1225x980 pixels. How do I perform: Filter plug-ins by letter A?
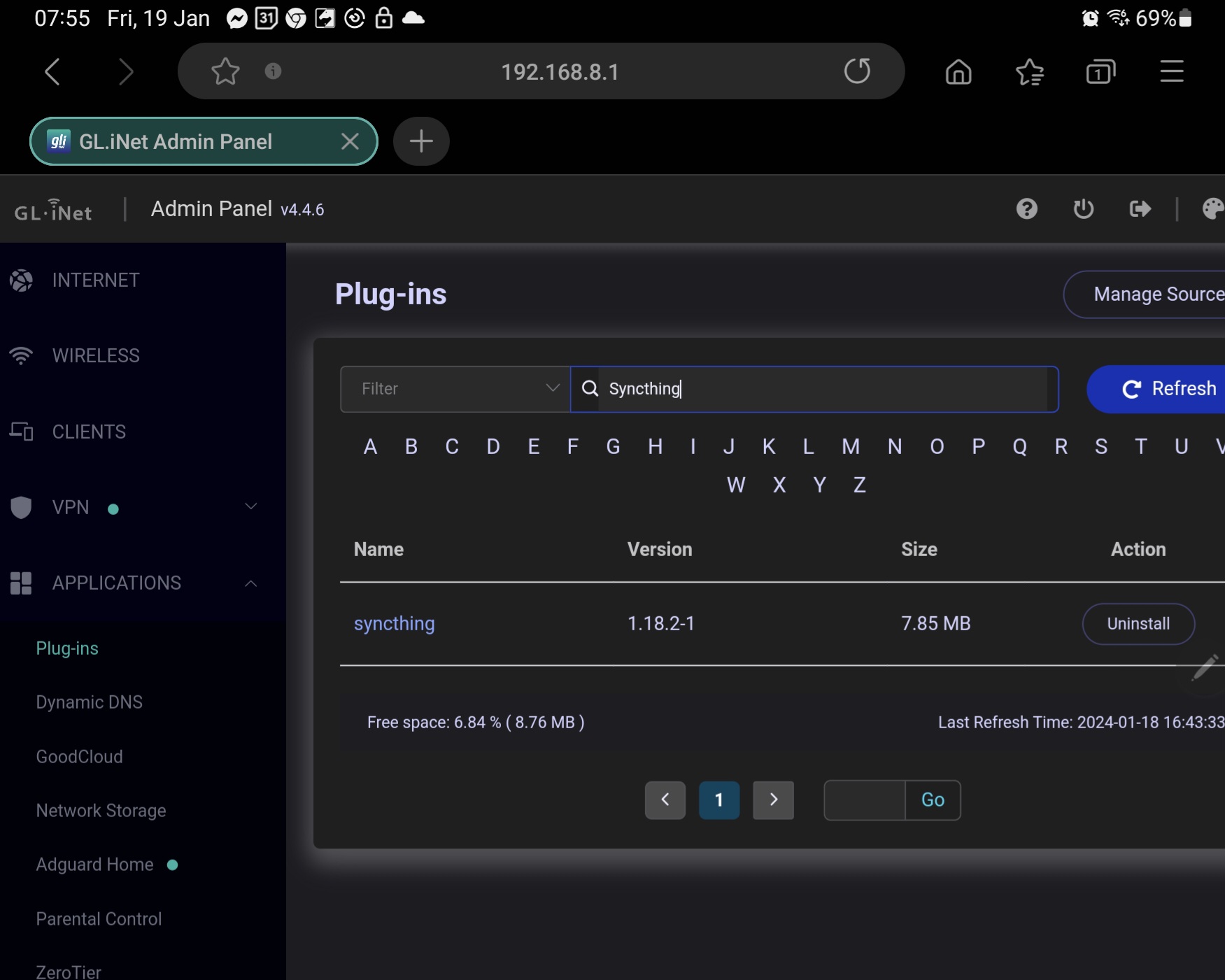pos(371,446)
